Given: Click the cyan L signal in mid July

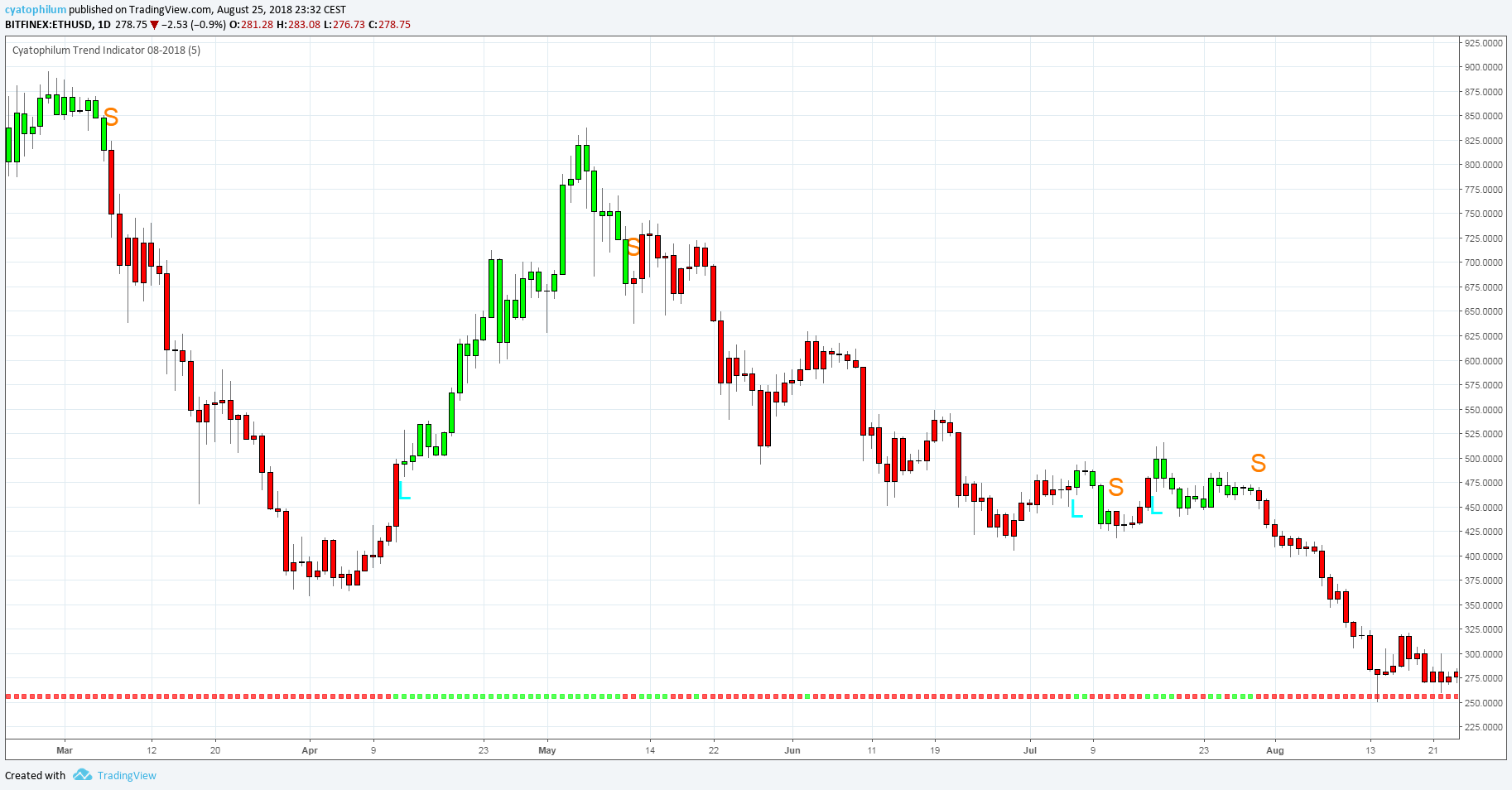Looking at the screenshot, I should click(1156, 505).
